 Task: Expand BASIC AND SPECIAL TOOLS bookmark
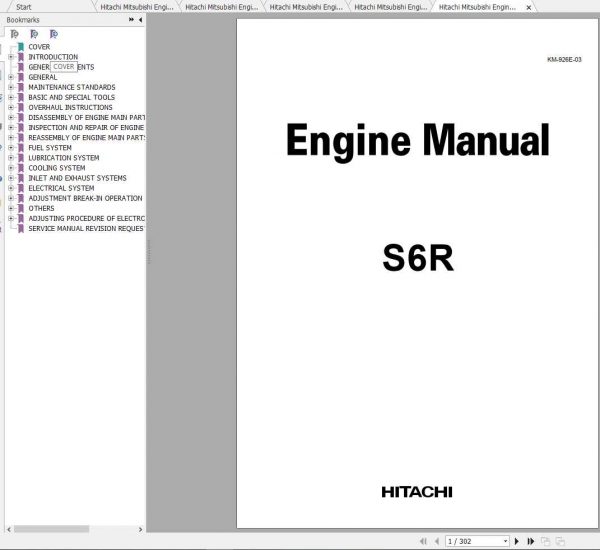(11, 97)
